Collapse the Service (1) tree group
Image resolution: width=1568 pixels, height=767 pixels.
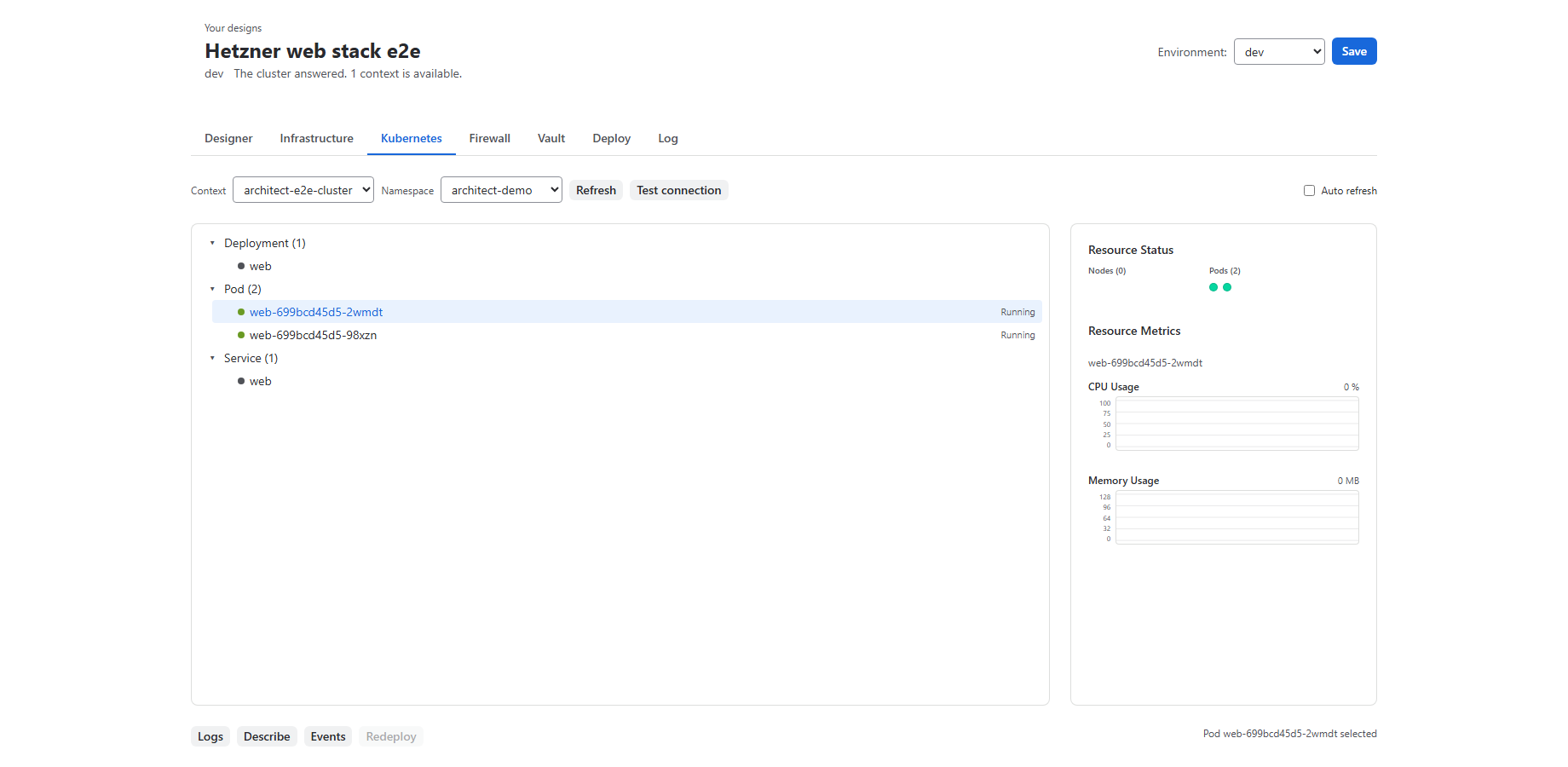tap(212, 358)
